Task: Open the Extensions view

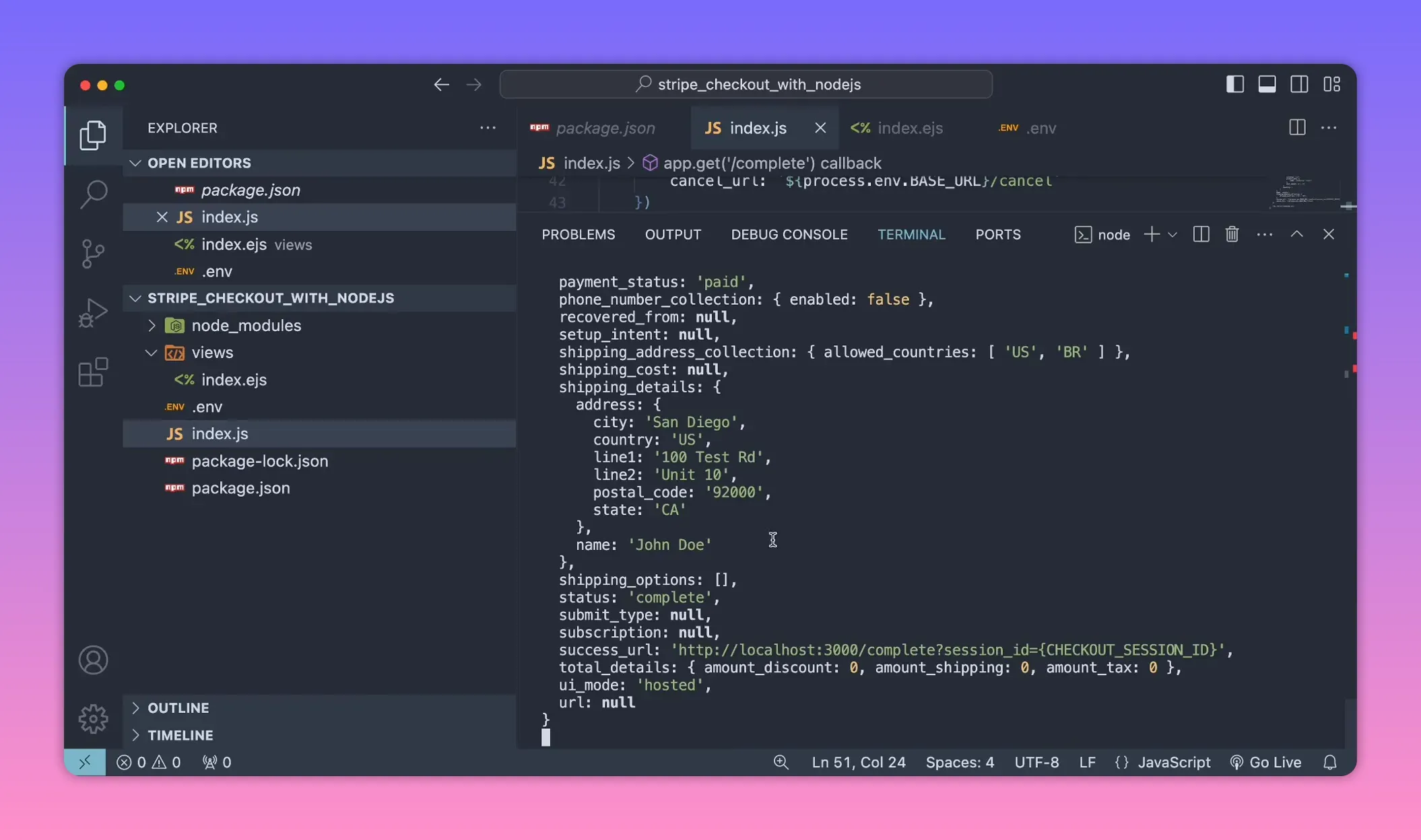Action: 93,372
